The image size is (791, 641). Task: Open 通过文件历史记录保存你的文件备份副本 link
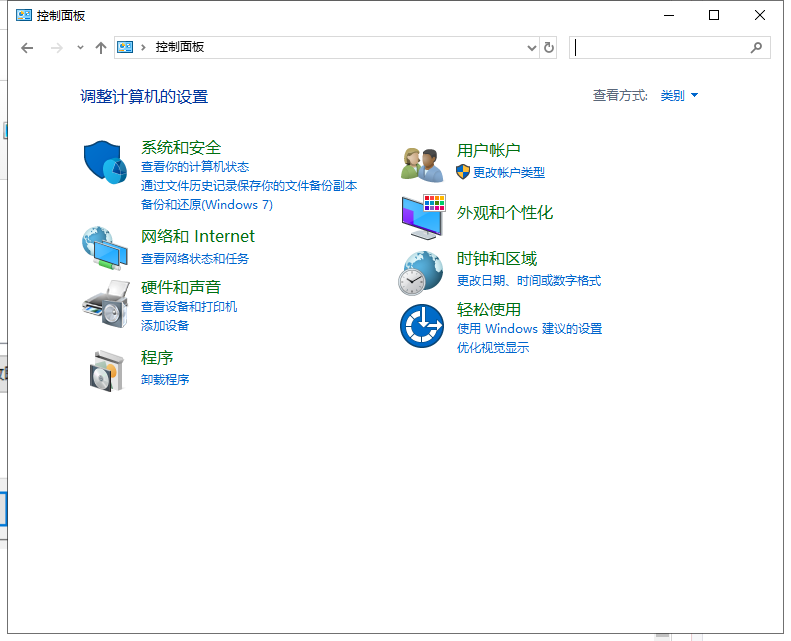coord(249,186)
